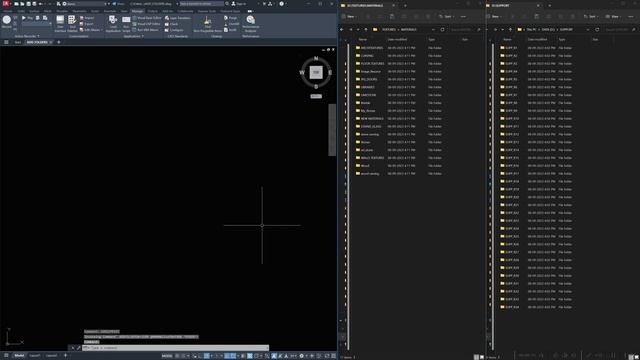640x360 pixels.
Task: Open the Visual Basic Editor
Action: tap(147, 18)
